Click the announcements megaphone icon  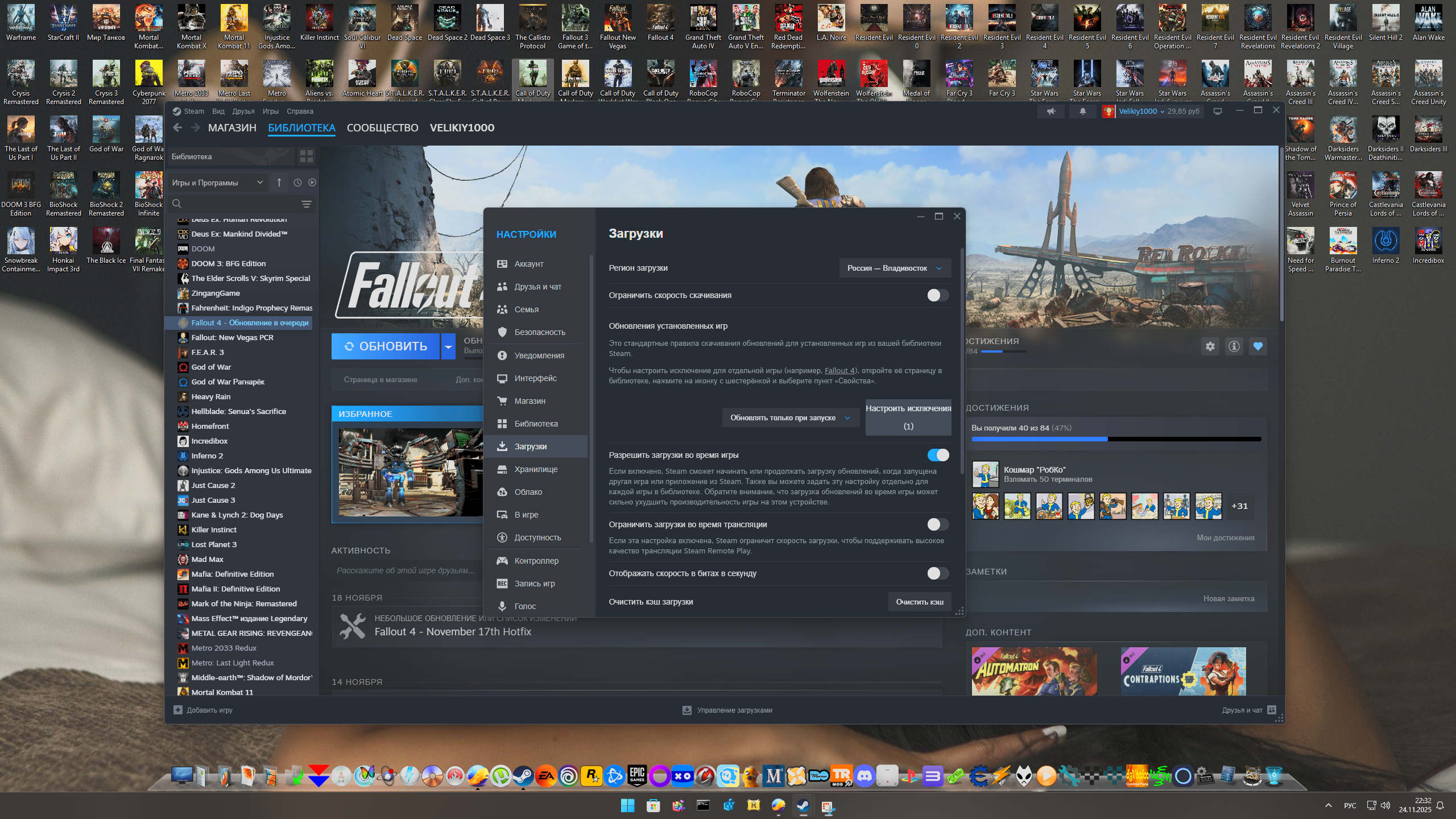click(1051, 111)
